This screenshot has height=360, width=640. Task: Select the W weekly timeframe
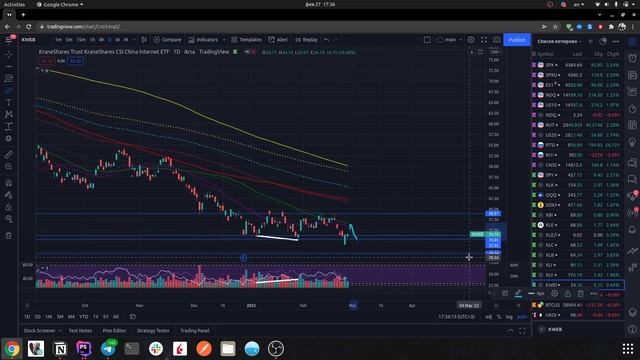(118, 40)
